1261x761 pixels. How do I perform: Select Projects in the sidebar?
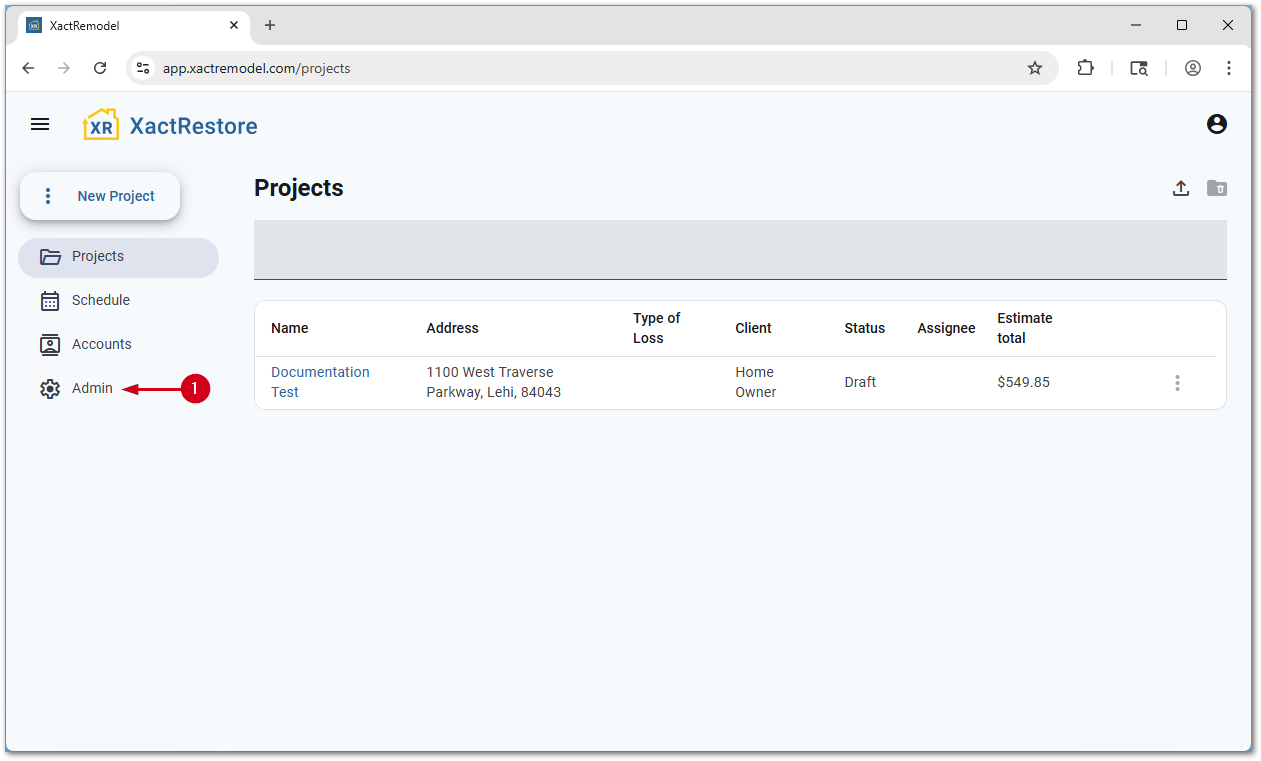98,257
